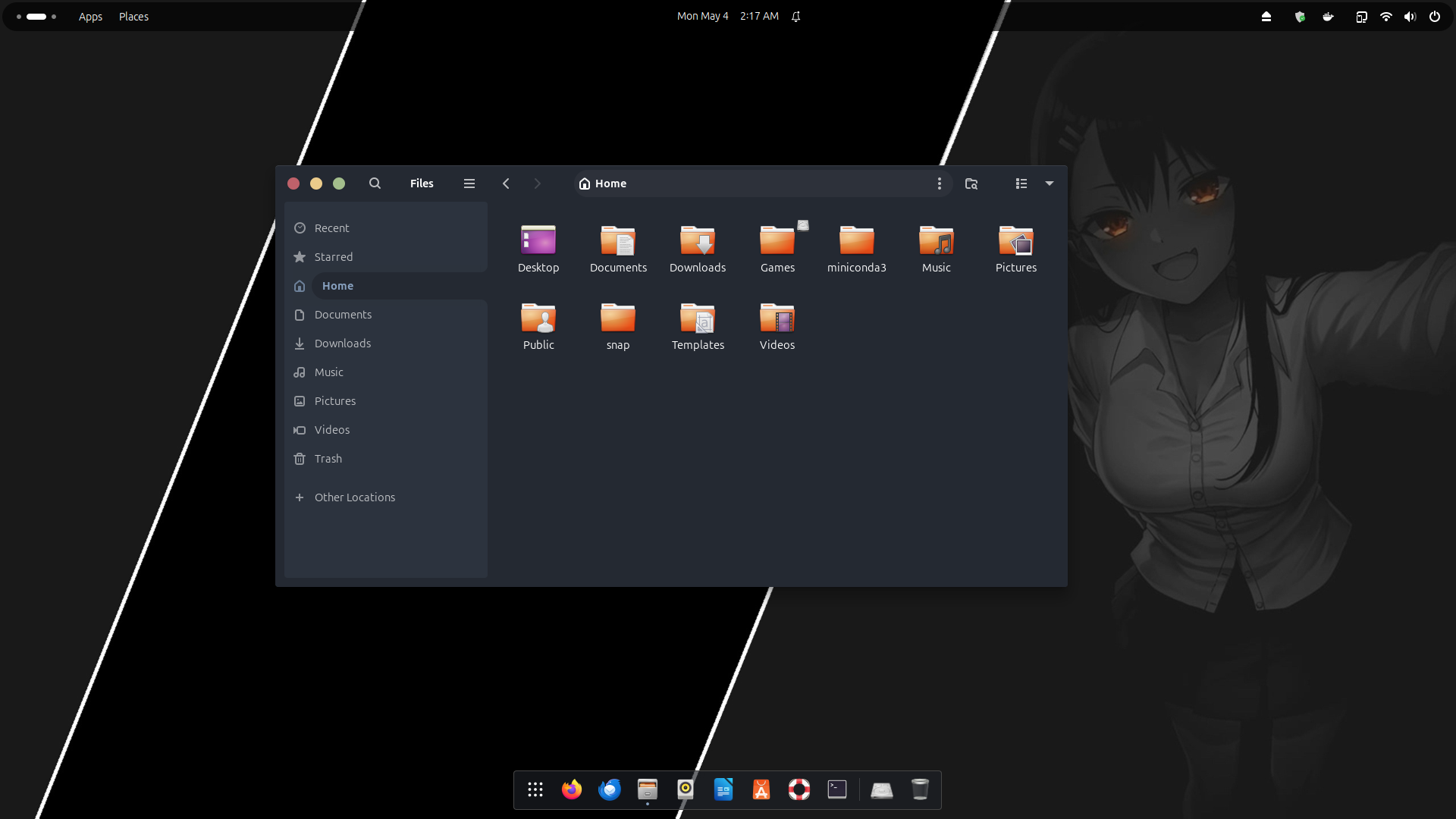Select the Videos folder icon
1456x819 pixels.
(777, 317)
